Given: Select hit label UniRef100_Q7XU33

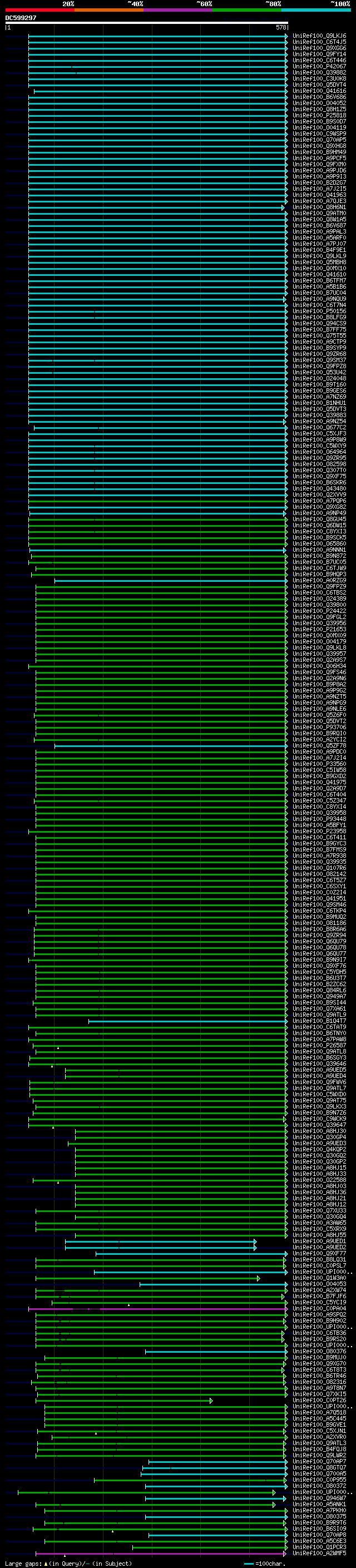Looking at the screenshot, I should [319, 1210].
